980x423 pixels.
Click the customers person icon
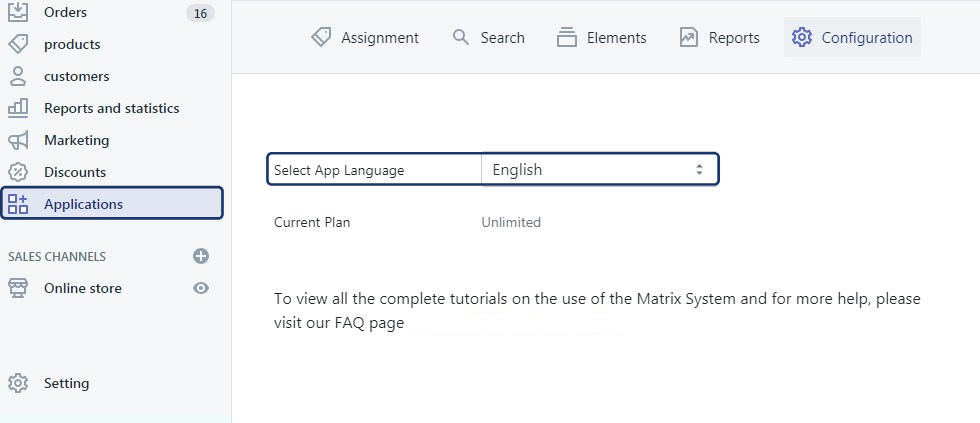tap(18, 76)
